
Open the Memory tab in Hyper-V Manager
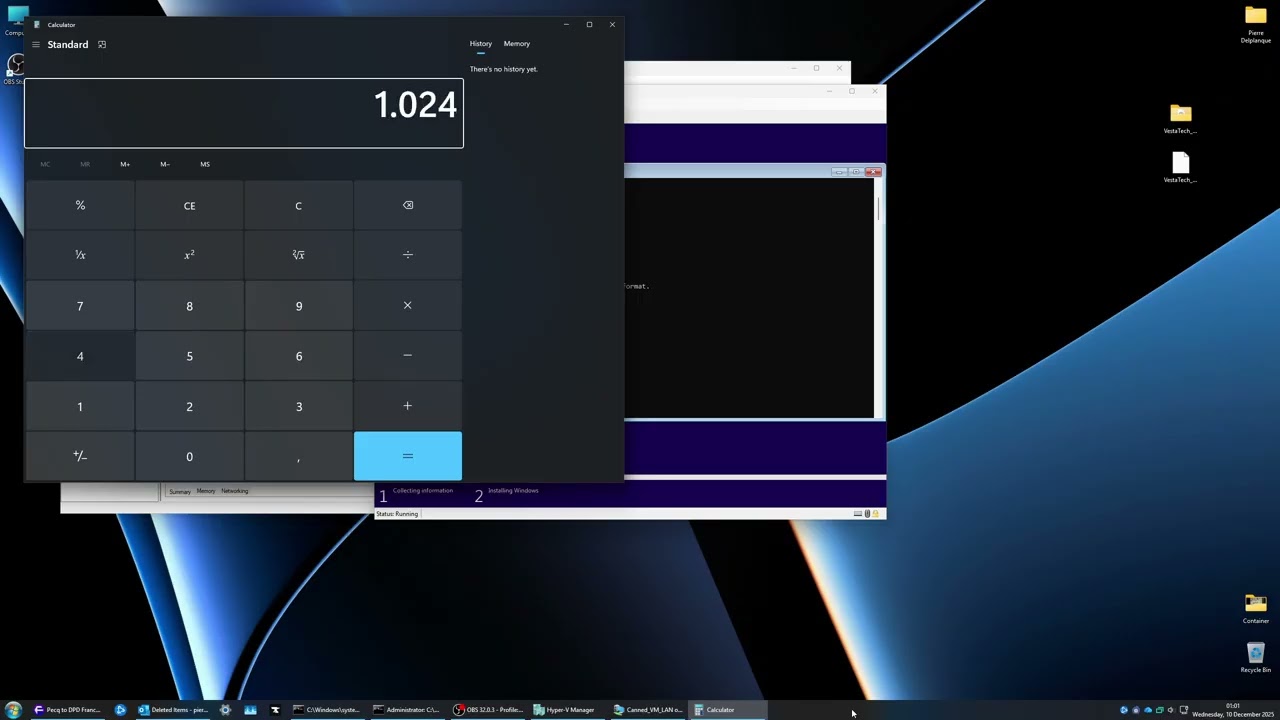(x=206, y=491)
